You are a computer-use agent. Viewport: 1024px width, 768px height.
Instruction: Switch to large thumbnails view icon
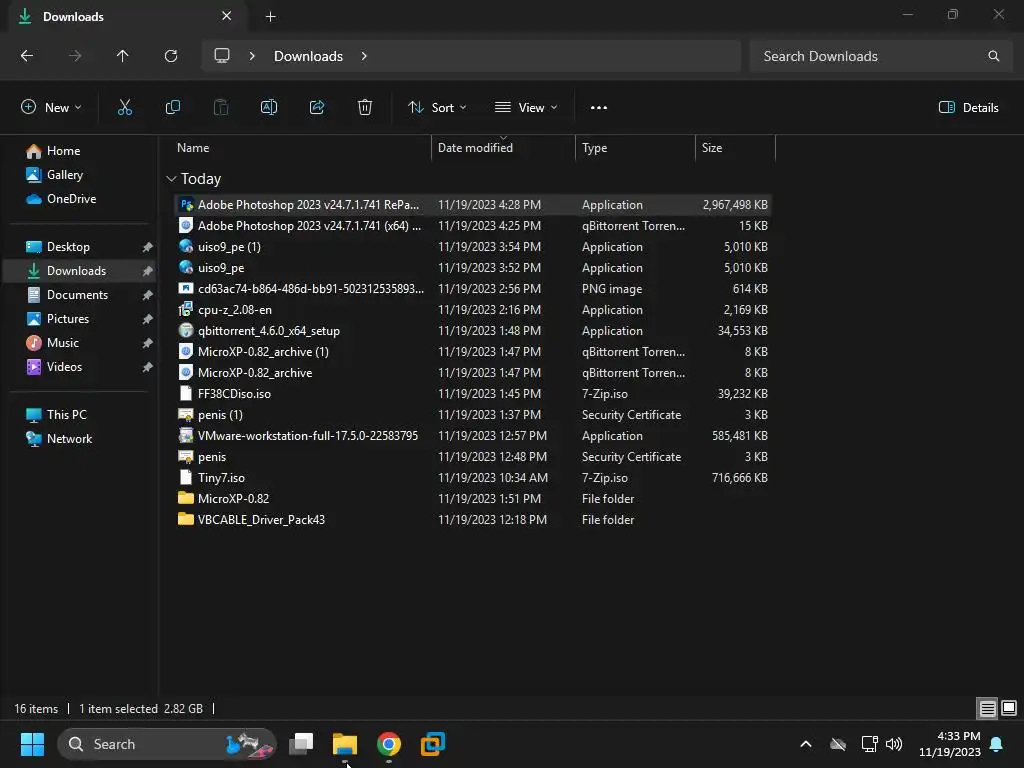(1009, 708)
